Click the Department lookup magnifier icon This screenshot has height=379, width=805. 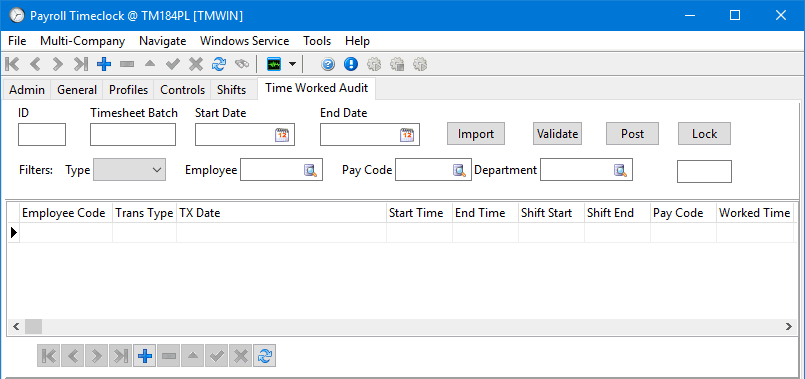point(621,170)
